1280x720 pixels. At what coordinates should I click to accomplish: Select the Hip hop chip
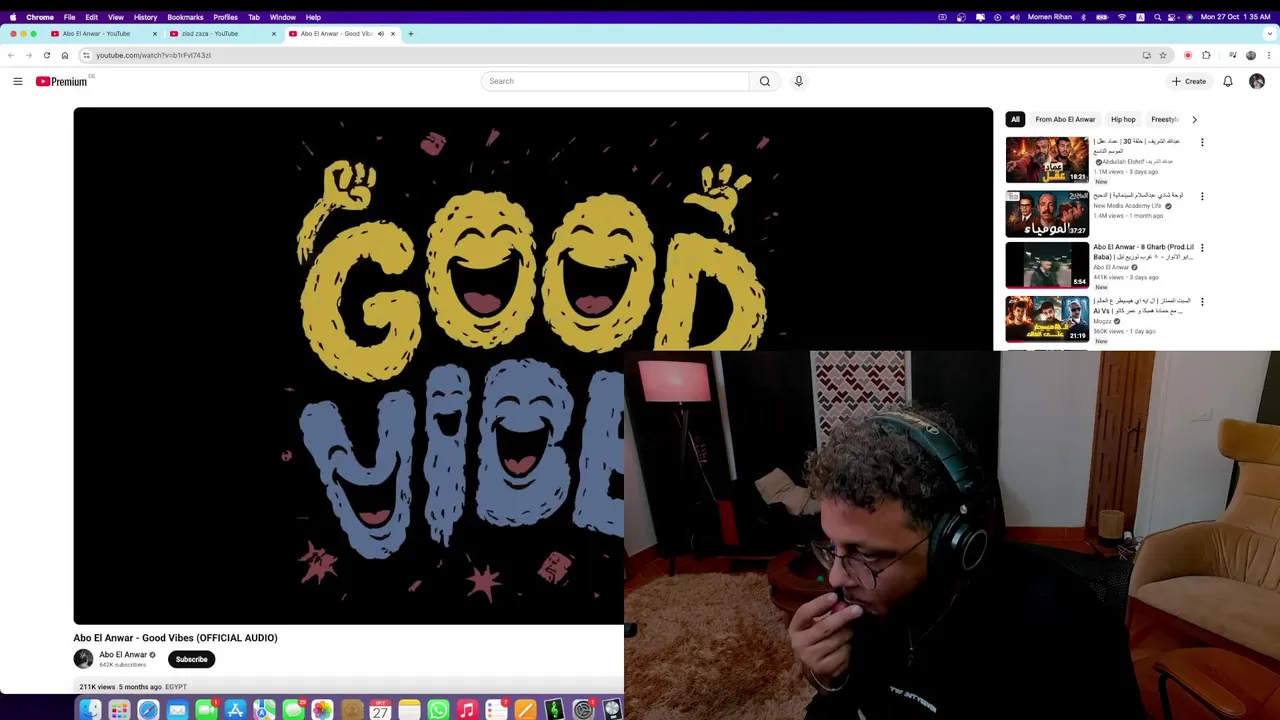[1123, 119]
